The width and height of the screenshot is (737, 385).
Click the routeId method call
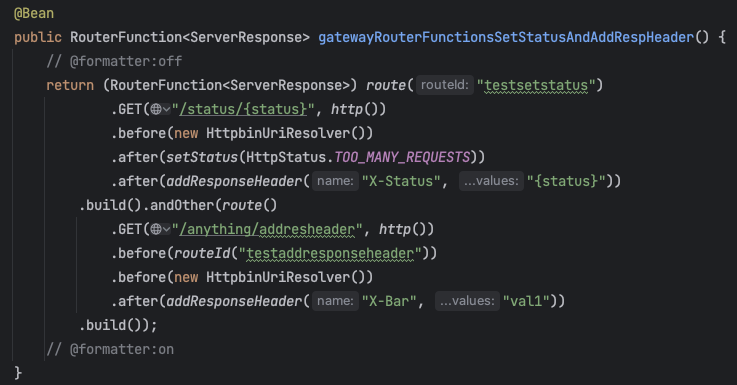(x=202, y=253)
